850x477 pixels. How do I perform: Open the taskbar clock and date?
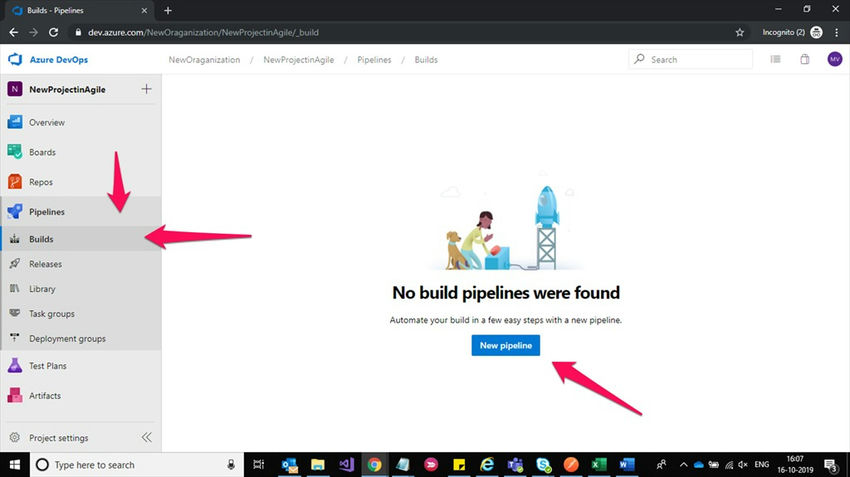[x=795, y=465]
